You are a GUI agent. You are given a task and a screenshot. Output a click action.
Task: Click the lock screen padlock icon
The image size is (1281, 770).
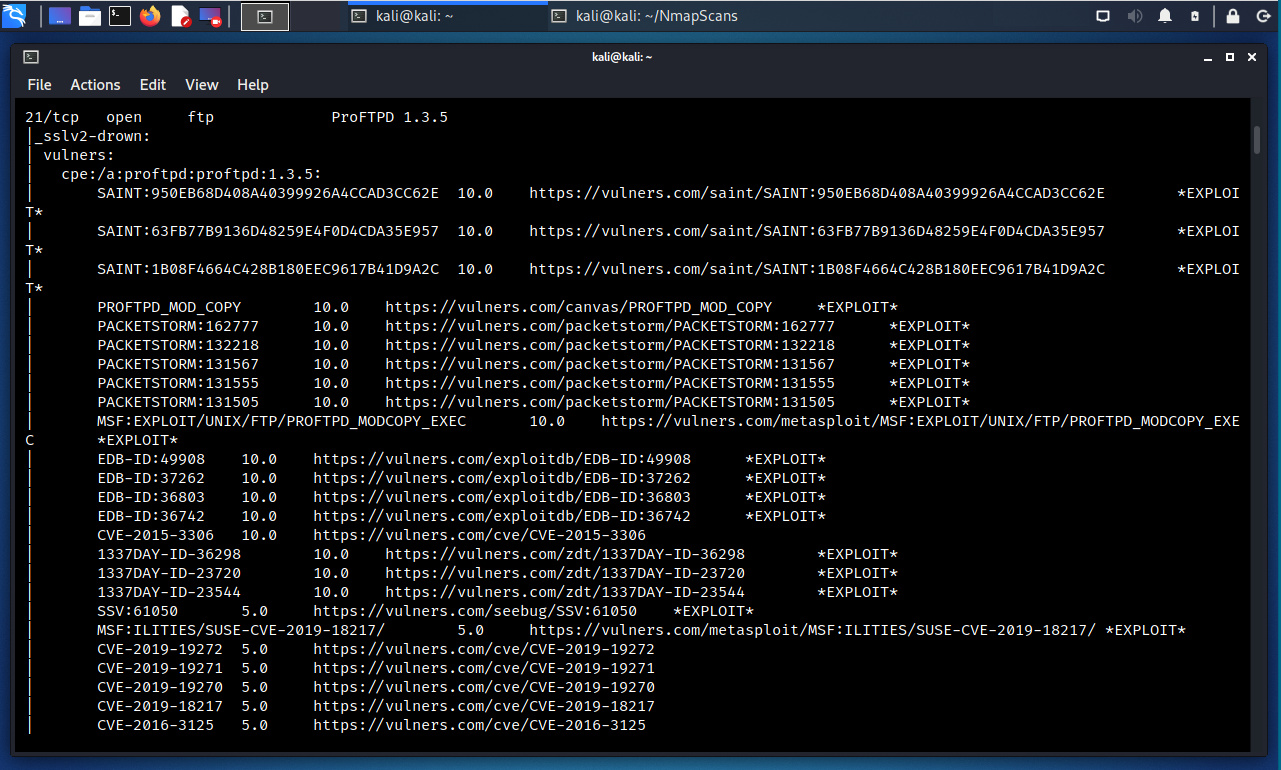click(1233, 16)
